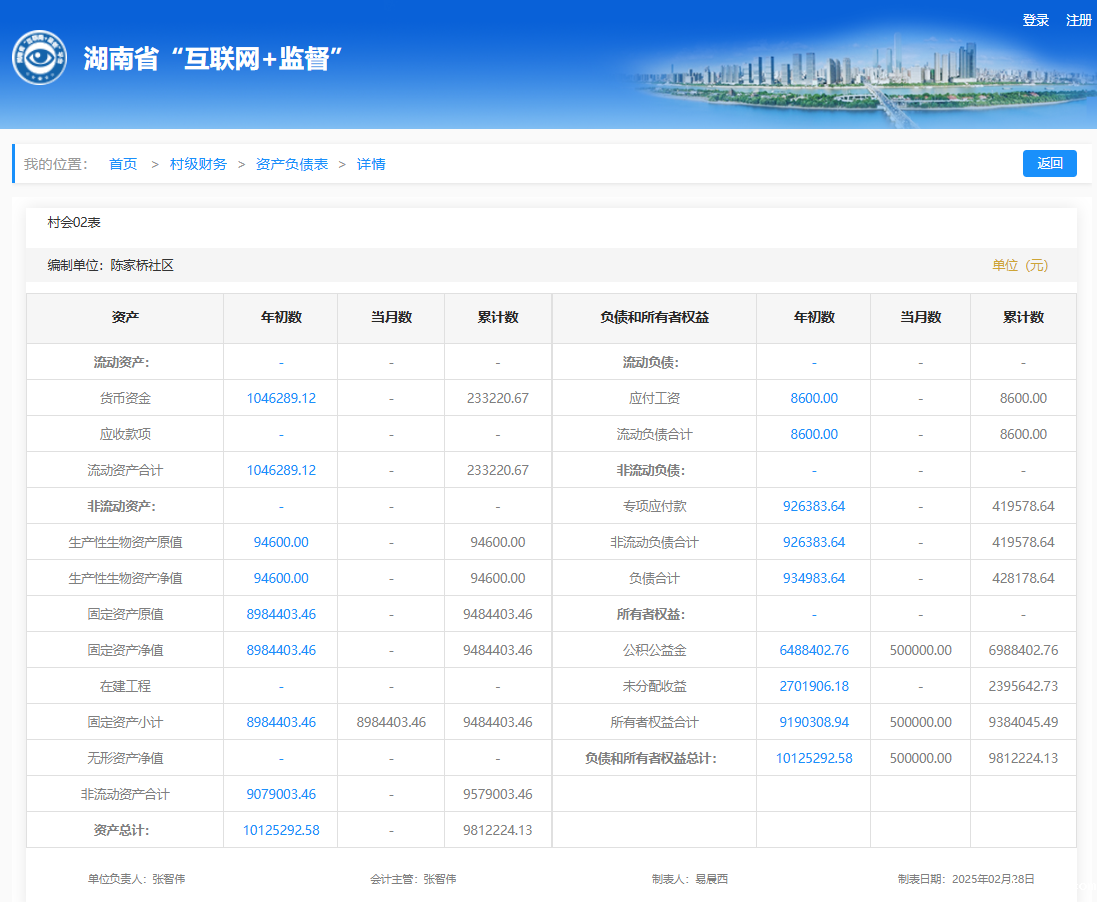
Task: Open 未分配收益 opening value 2701906.18
Action: pyautogui.click(x=814, y=686)
